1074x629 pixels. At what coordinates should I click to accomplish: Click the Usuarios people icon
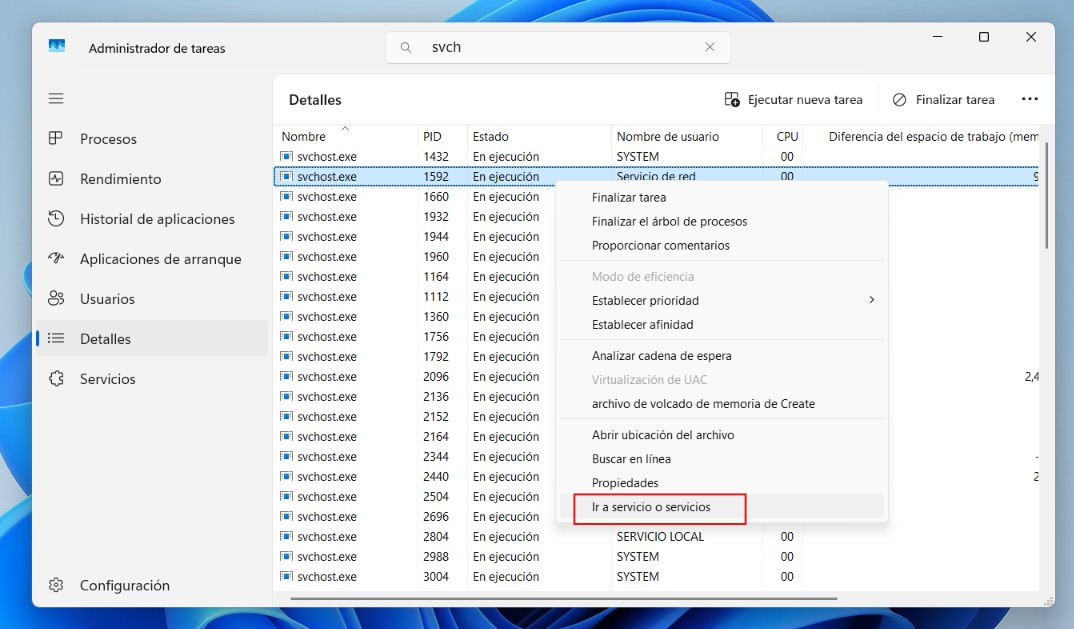click(x=56, y=299)
